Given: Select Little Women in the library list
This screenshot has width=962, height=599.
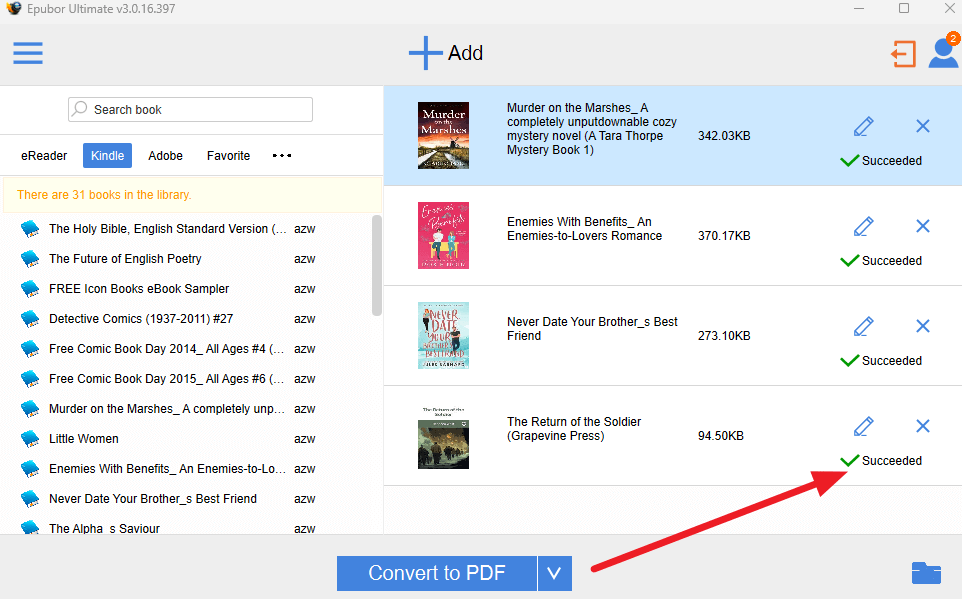Looking at the screenshot, I should (84, 439).
